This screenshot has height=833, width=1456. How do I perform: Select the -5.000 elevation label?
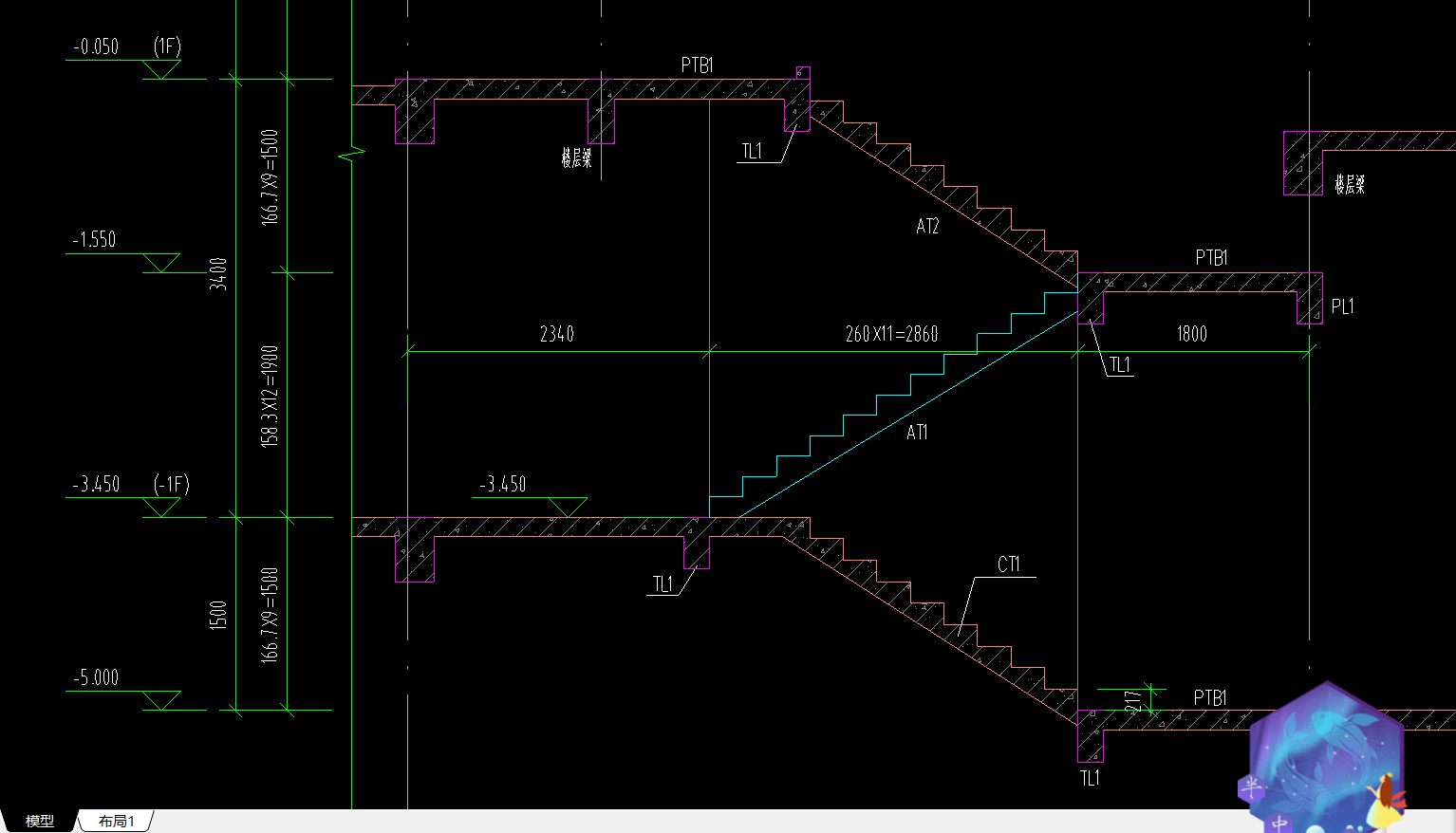[96, 677]
